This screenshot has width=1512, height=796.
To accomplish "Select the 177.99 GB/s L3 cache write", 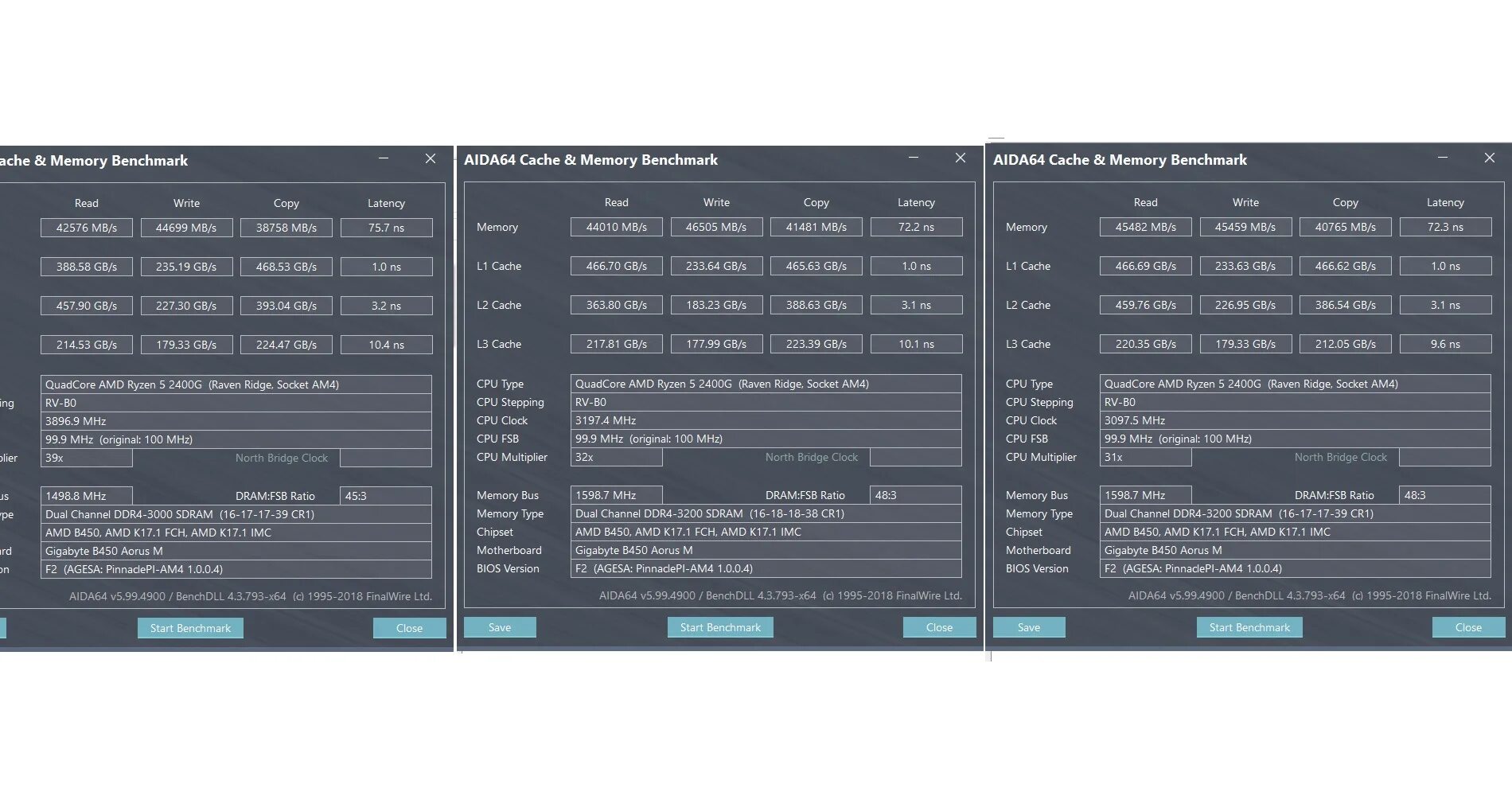I will tap(716, 344).
